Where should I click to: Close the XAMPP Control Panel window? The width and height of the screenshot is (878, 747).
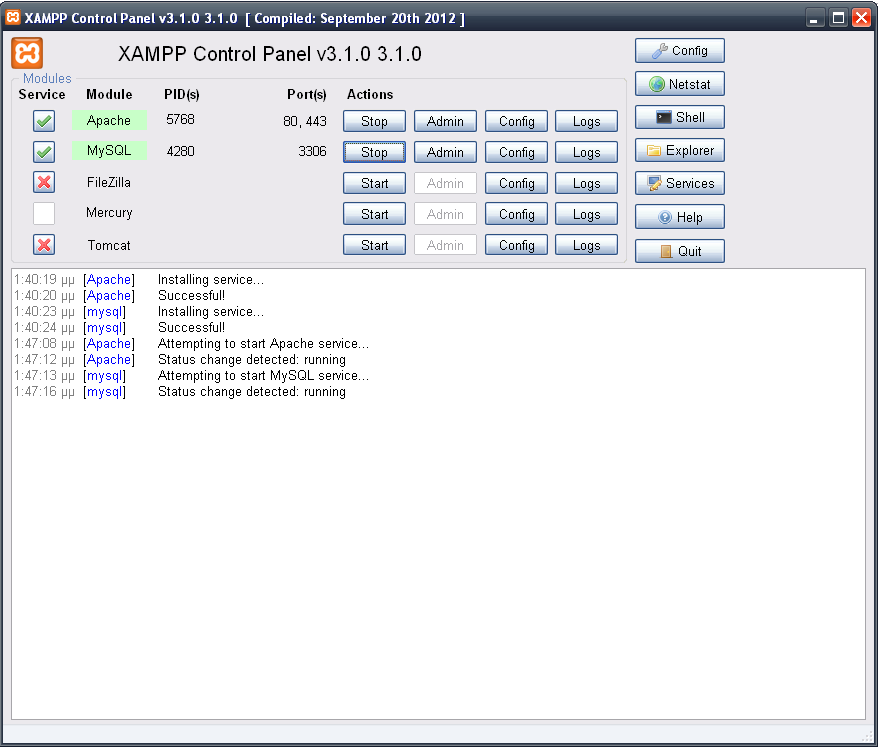pyautogui.click(x=861, y=18)
